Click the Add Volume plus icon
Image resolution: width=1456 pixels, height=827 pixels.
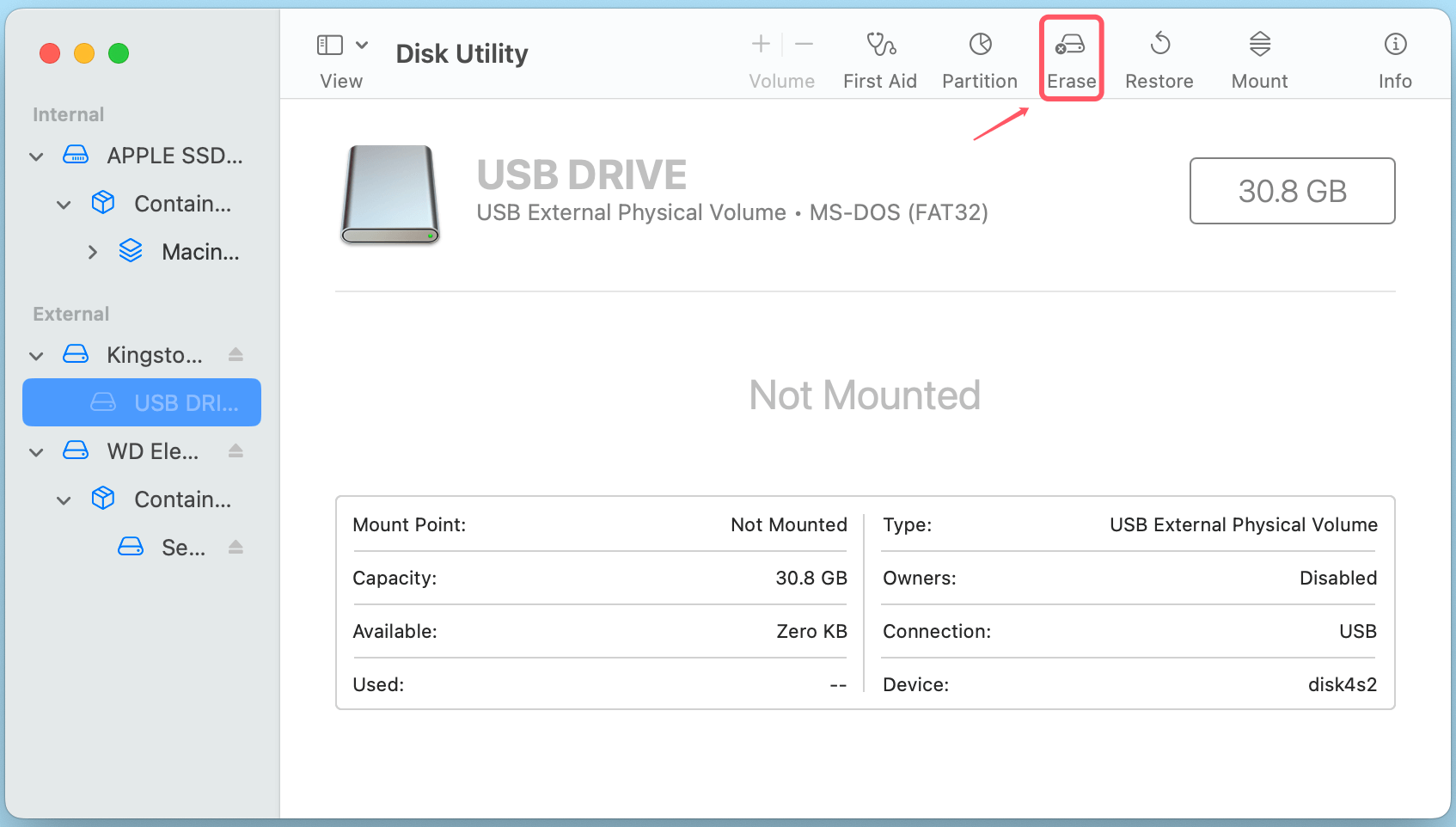click(x=761, y=44)
